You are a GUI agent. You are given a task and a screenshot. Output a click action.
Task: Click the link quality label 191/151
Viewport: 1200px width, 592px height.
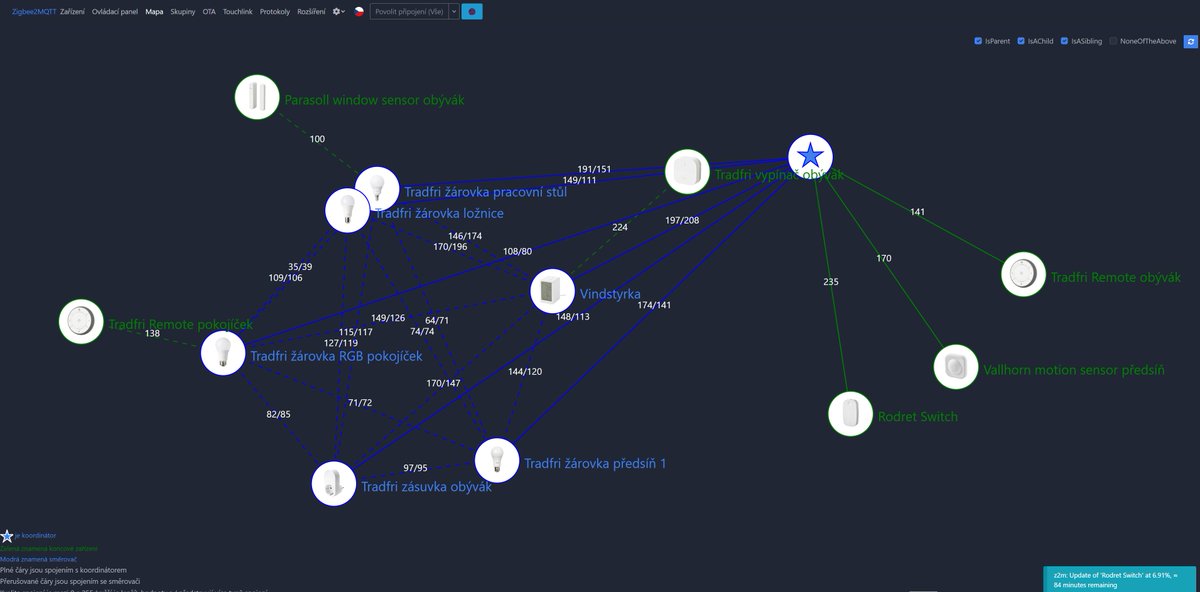click(594, 169)
